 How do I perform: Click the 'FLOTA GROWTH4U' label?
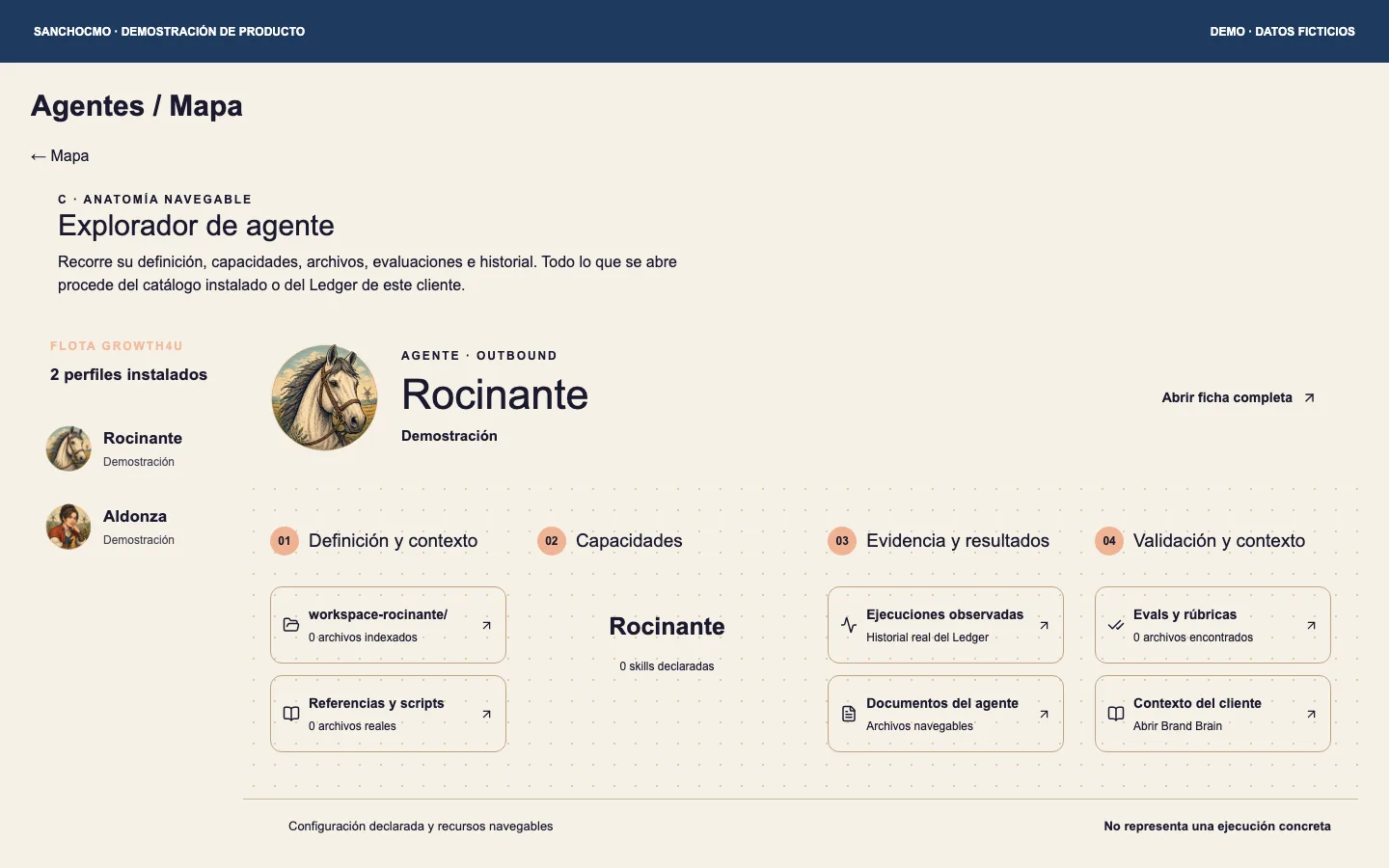tap(117, 345)
